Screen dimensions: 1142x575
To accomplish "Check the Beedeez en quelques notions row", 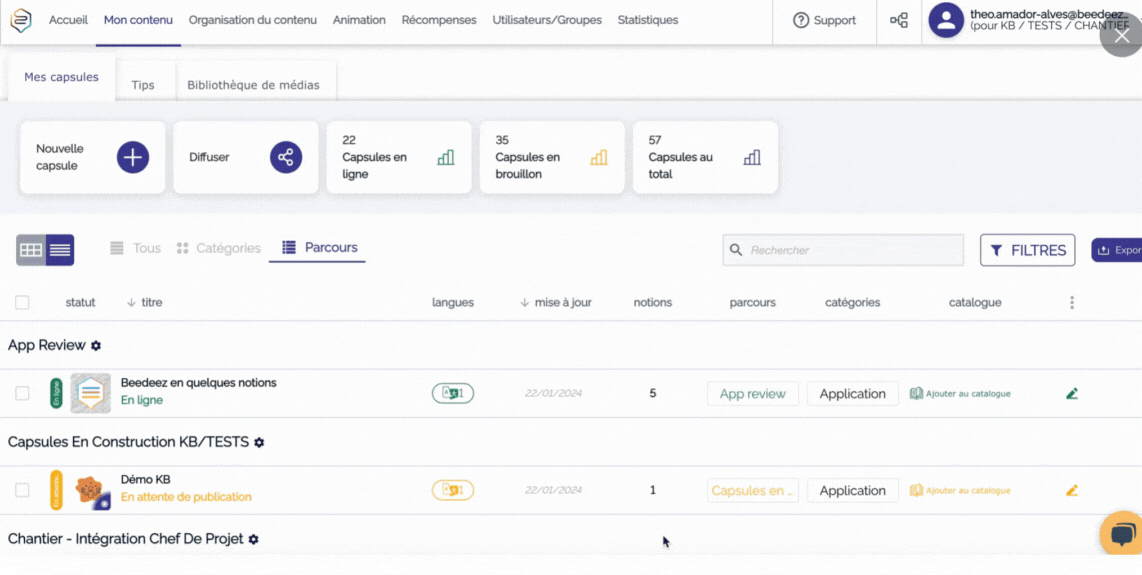I will 22,394.
